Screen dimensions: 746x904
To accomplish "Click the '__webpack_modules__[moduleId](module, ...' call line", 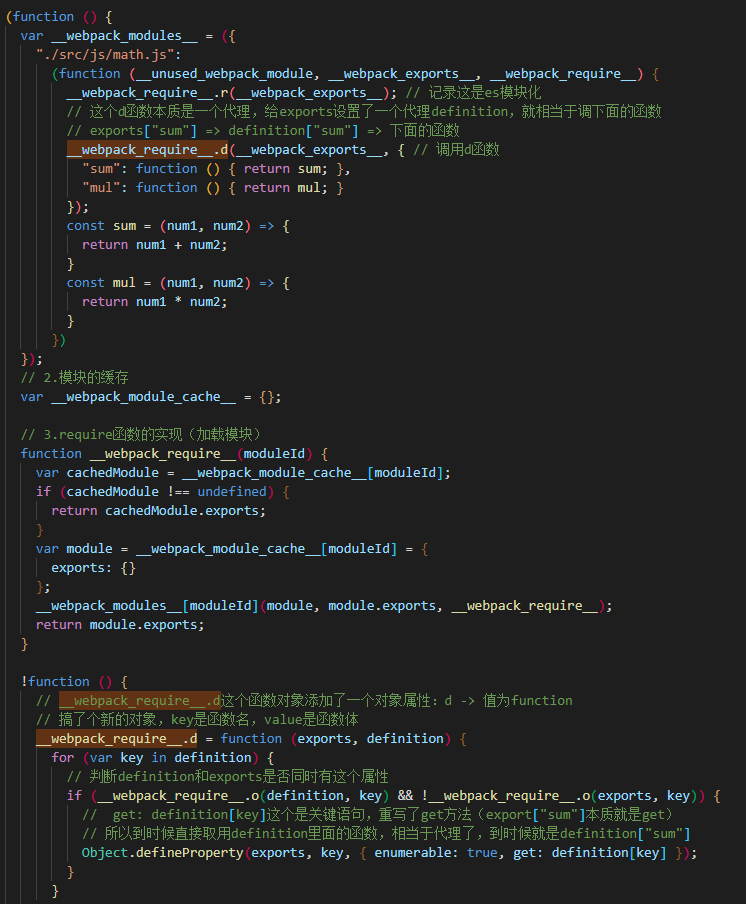I will click(x=324, y=606).
